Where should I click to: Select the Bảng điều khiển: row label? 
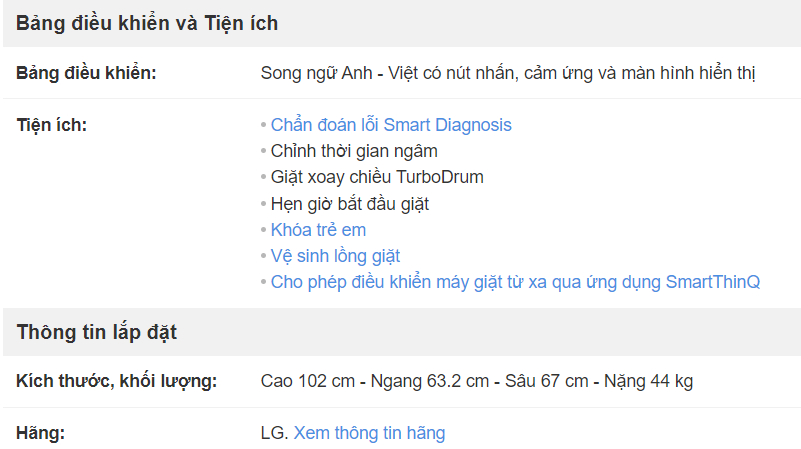tap(86, 73)
